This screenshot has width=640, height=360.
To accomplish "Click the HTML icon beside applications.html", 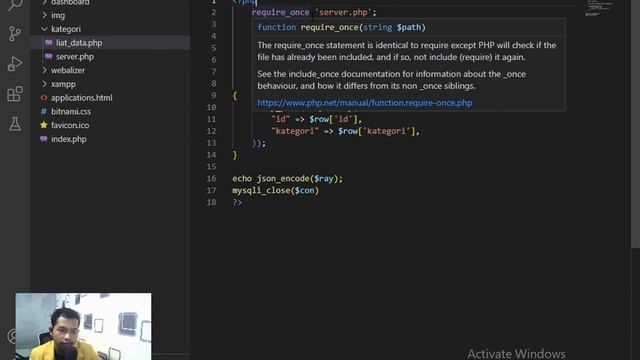I will pos(44,98).
